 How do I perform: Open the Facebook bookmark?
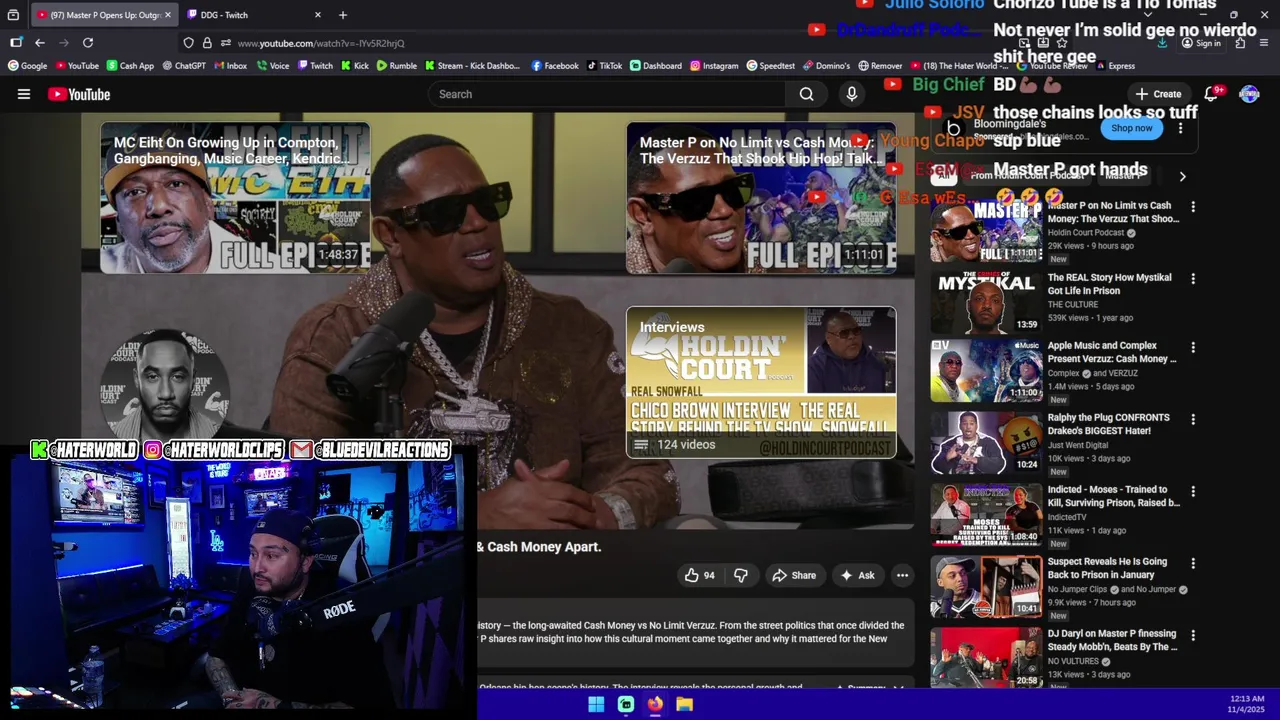555,66
